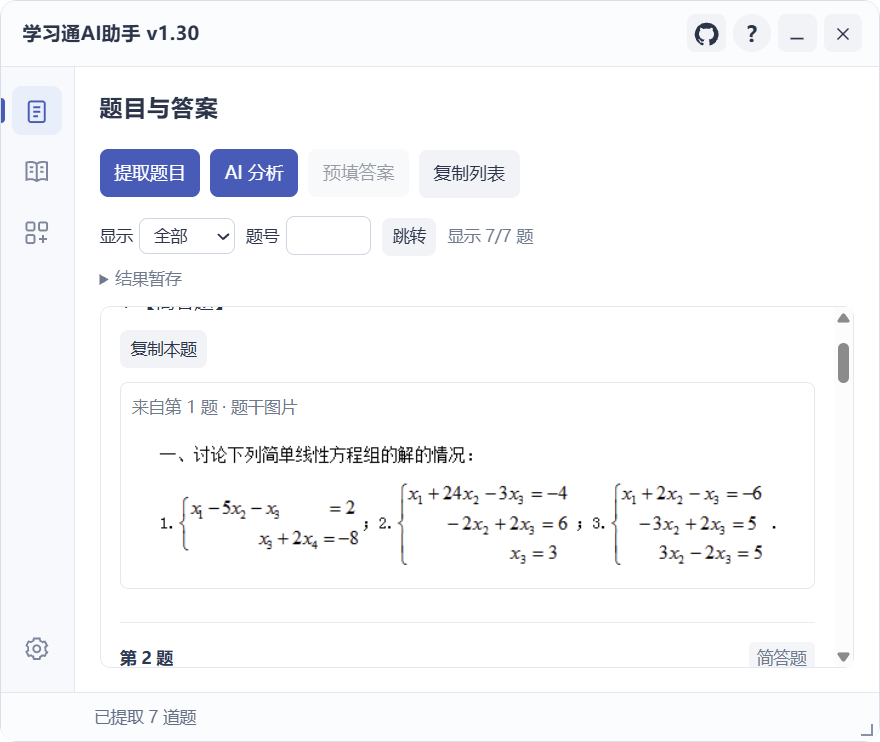Screen dimensions: 880x742
Task: Select the questions list sidebar icon
Action: coord(36,111)
